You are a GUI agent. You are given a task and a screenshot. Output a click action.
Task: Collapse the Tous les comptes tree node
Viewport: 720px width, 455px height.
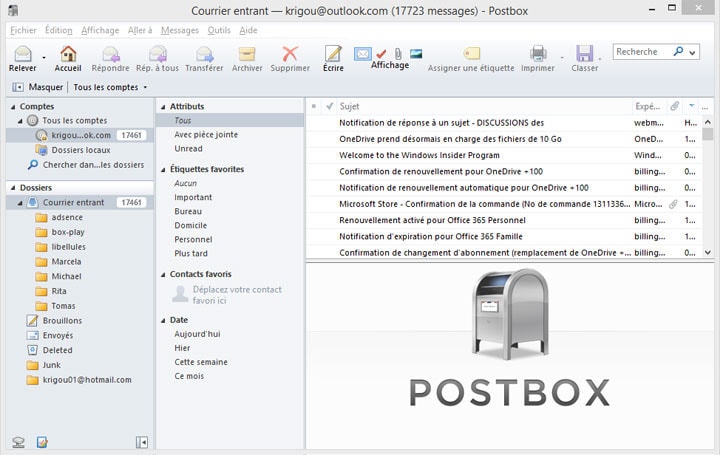pos(20,121)
